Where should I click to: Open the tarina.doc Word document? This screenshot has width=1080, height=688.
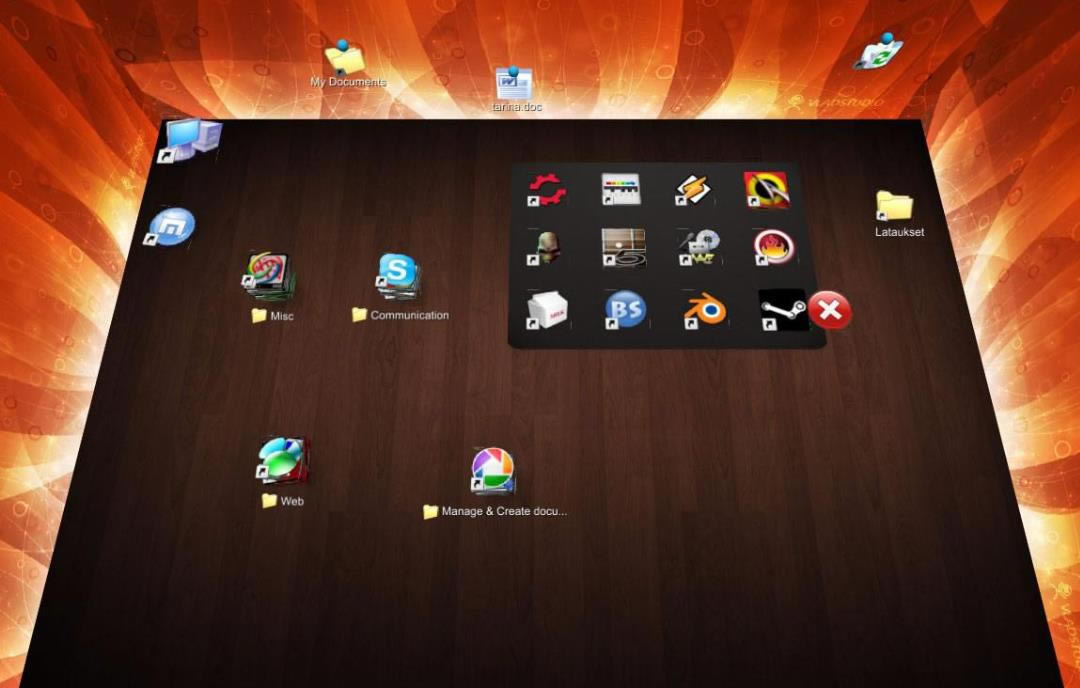(514, 83)
